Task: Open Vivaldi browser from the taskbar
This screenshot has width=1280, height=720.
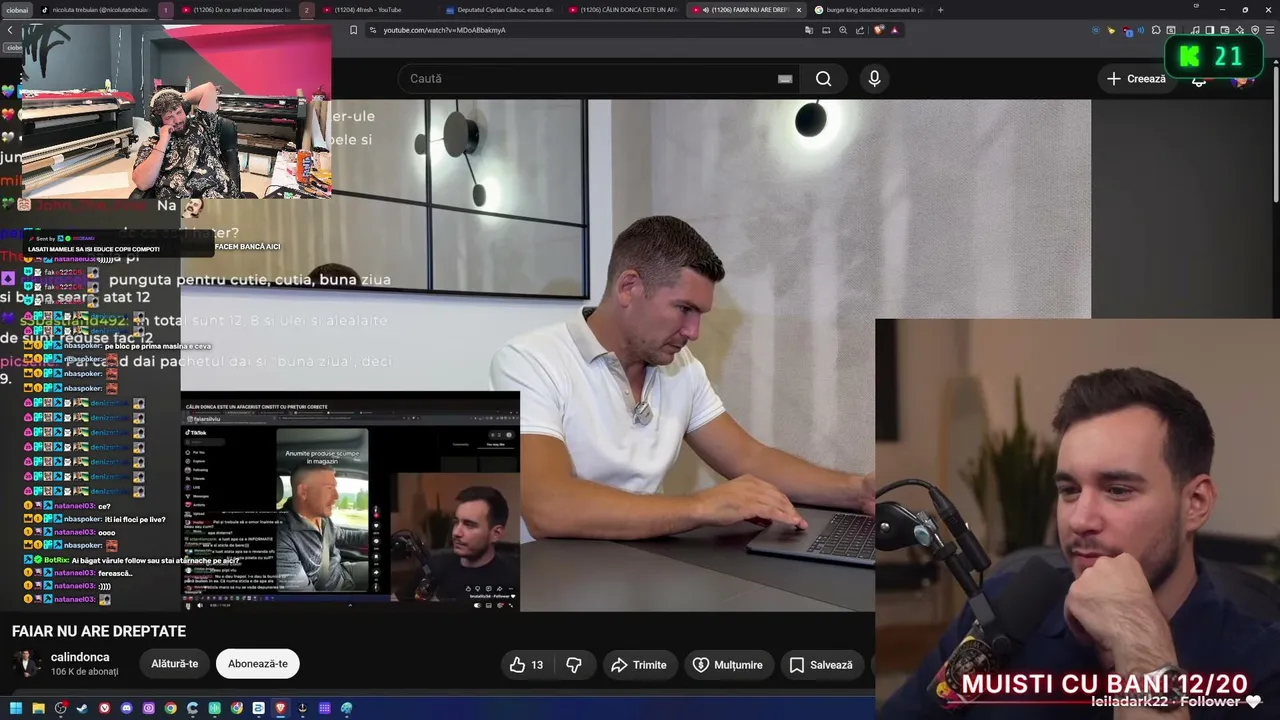Action: (x=104, y=708)
